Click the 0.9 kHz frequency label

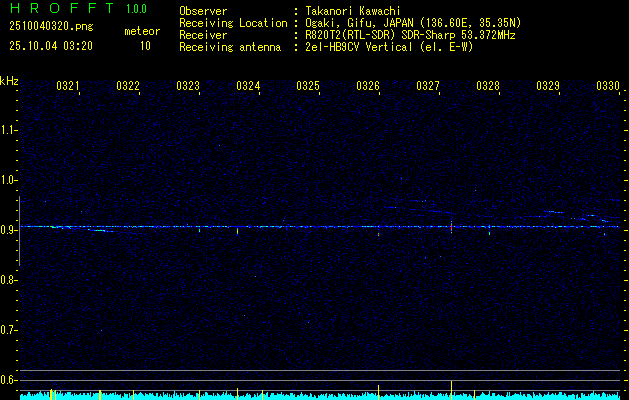tap(8, 230)
